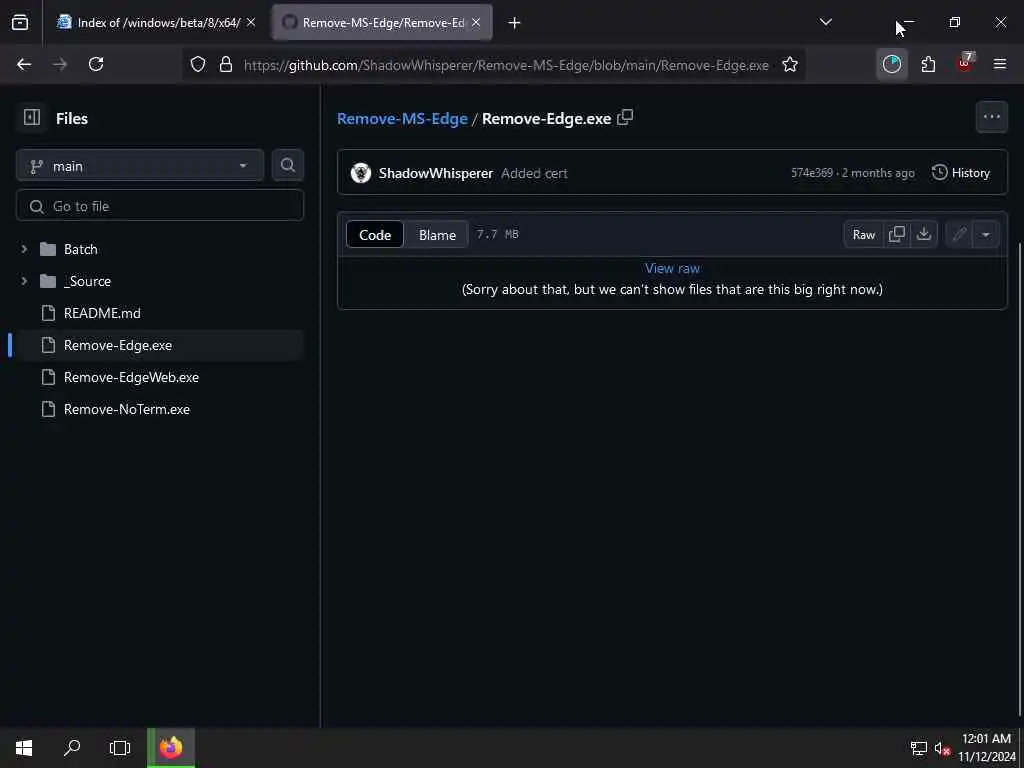Copy file path using icon beside Remove-Edge.exe
Viewport: 1024px width, 768px height.
pos(625,117)
